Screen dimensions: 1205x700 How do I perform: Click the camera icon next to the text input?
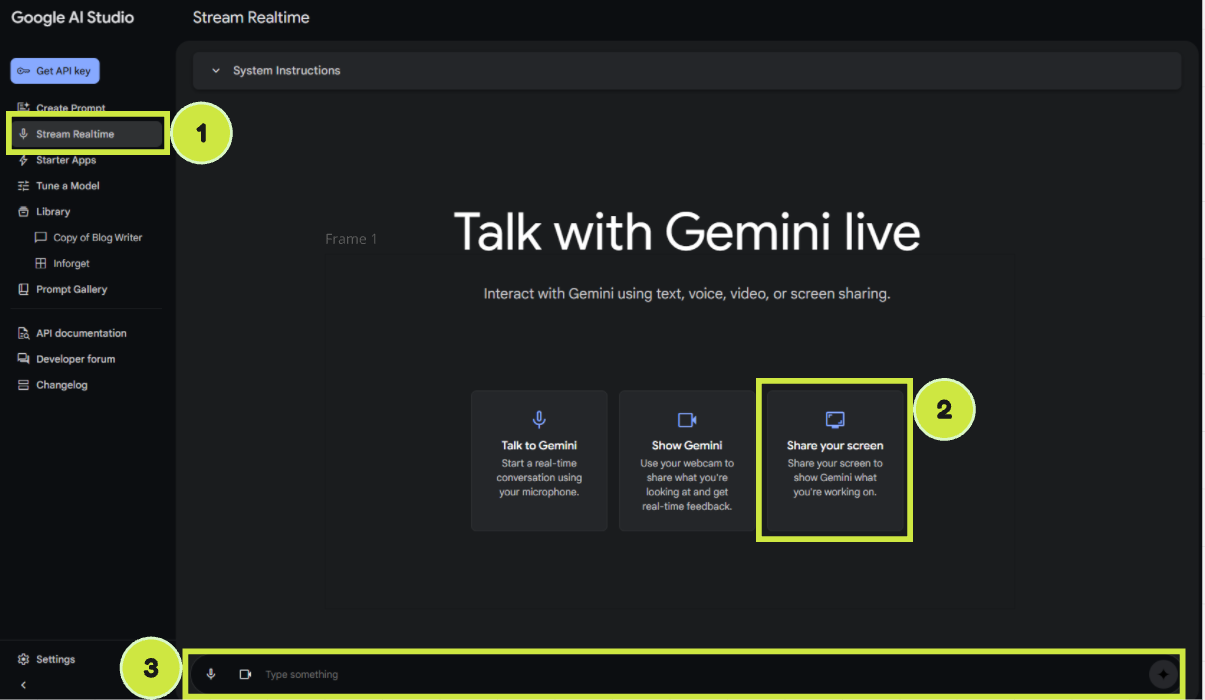pyautogui.click(x=246, y=673)
